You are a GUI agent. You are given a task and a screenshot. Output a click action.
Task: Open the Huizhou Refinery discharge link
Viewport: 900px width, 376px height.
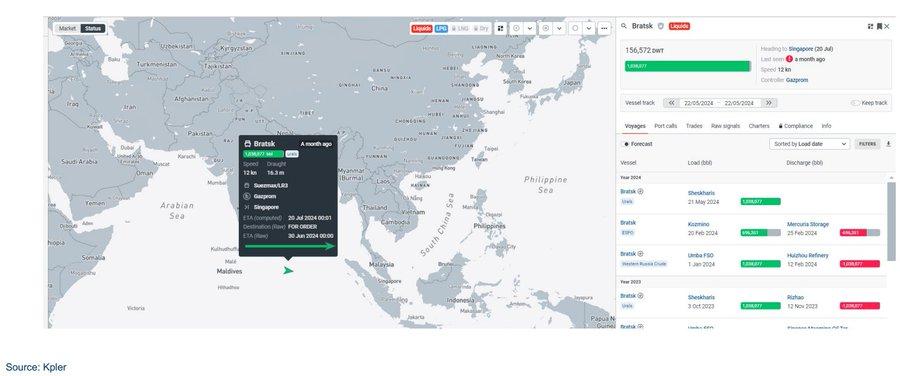click(x=808, y=255)
